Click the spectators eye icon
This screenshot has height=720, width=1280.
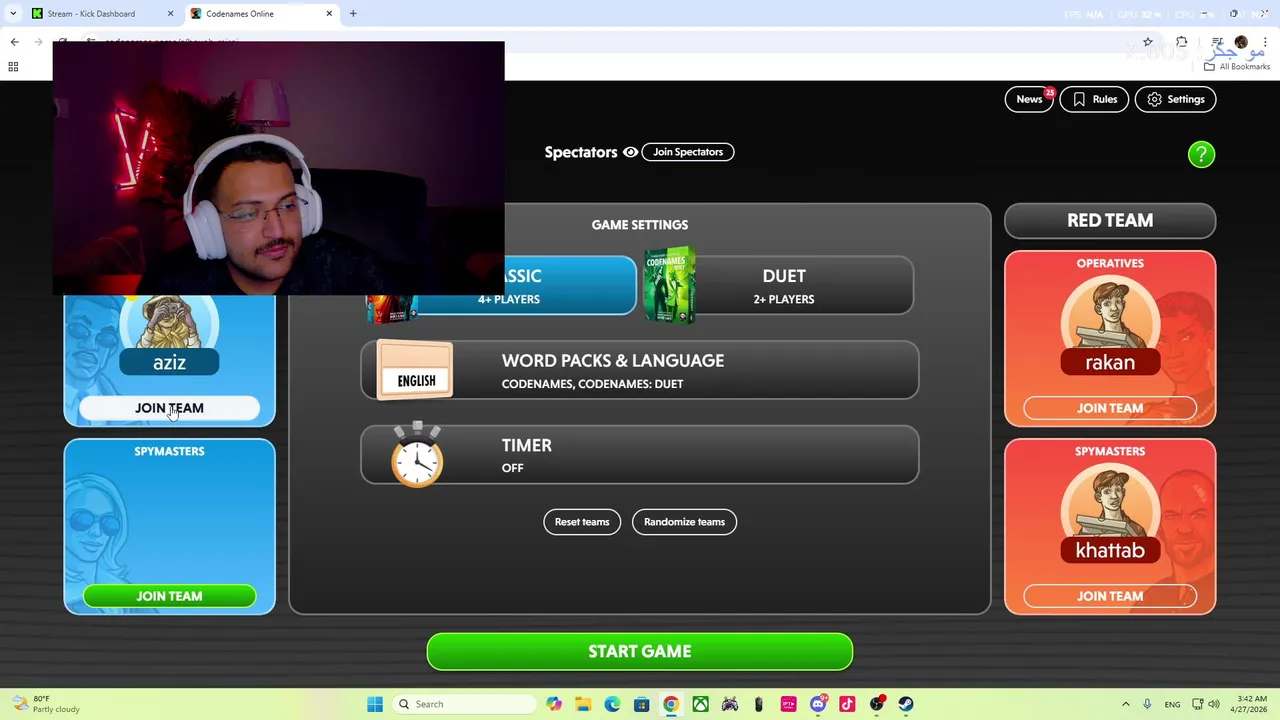[x=630, y=152]
